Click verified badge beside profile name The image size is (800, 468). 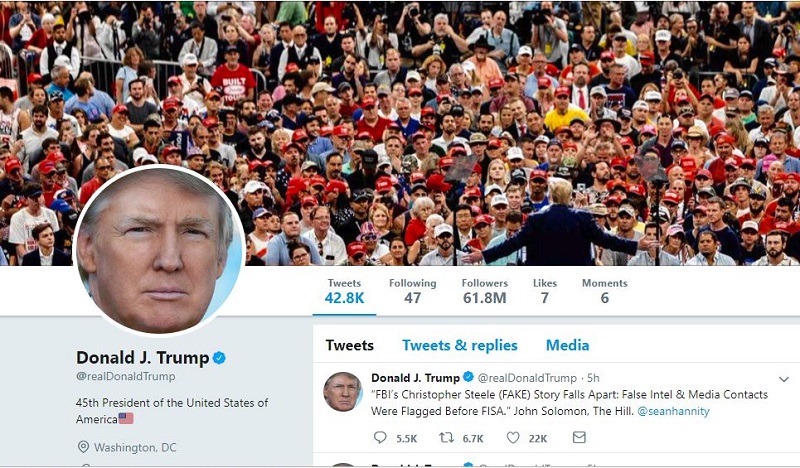point(219,358)
